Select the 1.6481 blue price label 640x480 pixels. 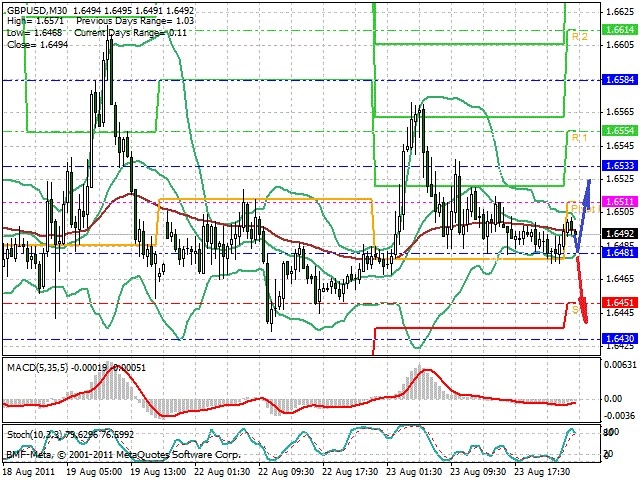620,253
